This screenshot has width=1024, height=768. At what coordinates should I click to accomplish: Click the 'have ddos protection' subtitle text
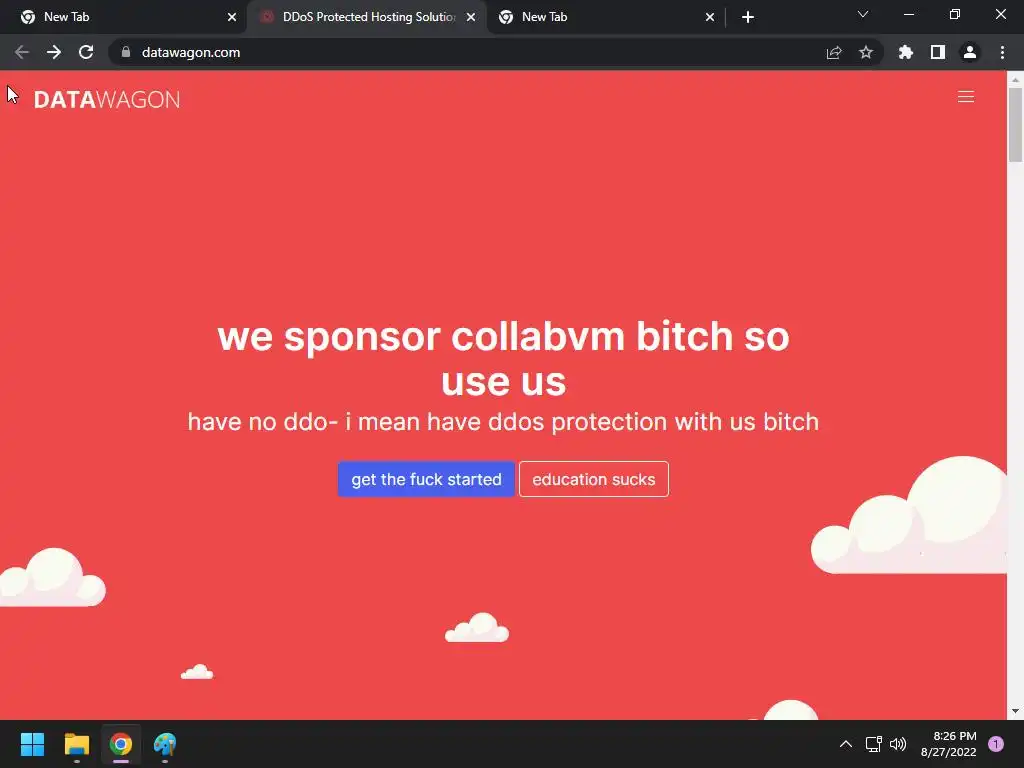click(503, 422)
